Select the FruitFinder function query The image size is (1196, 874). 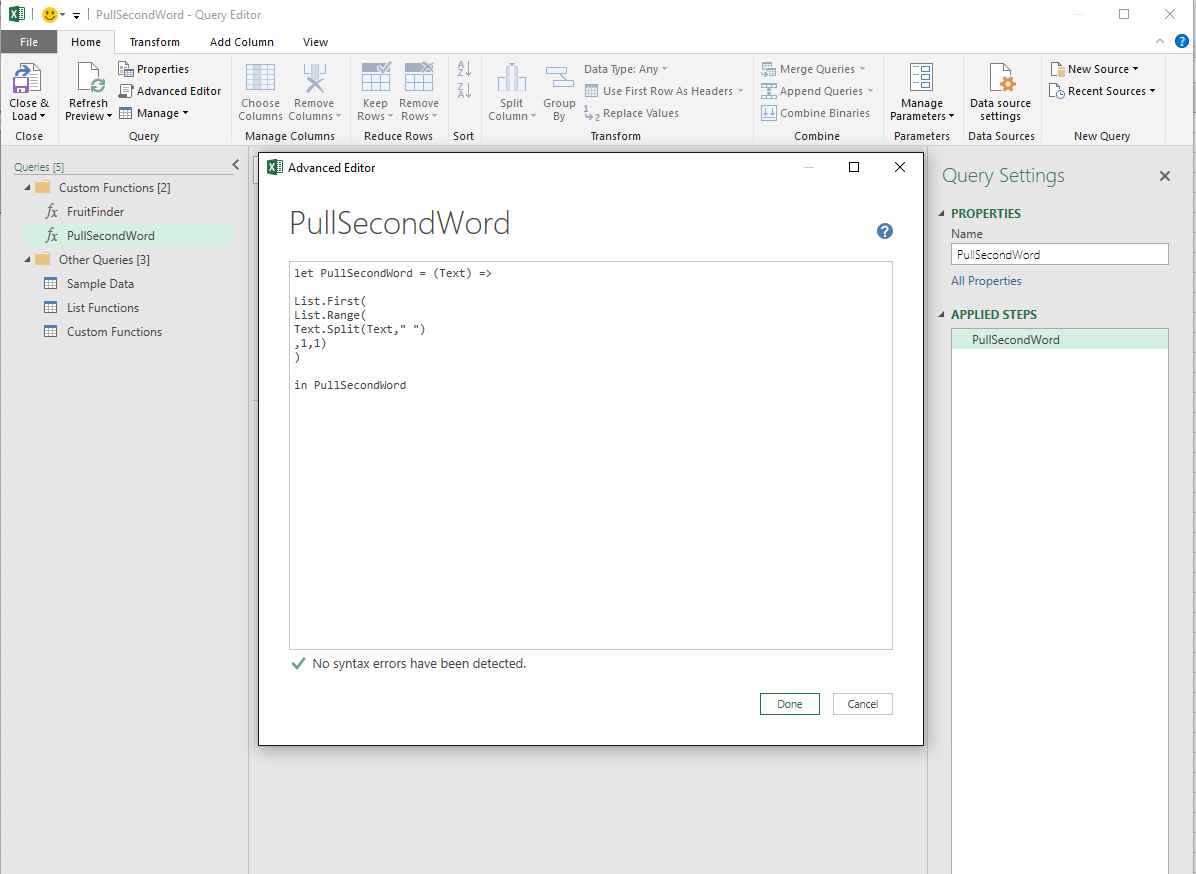(95, 211)
